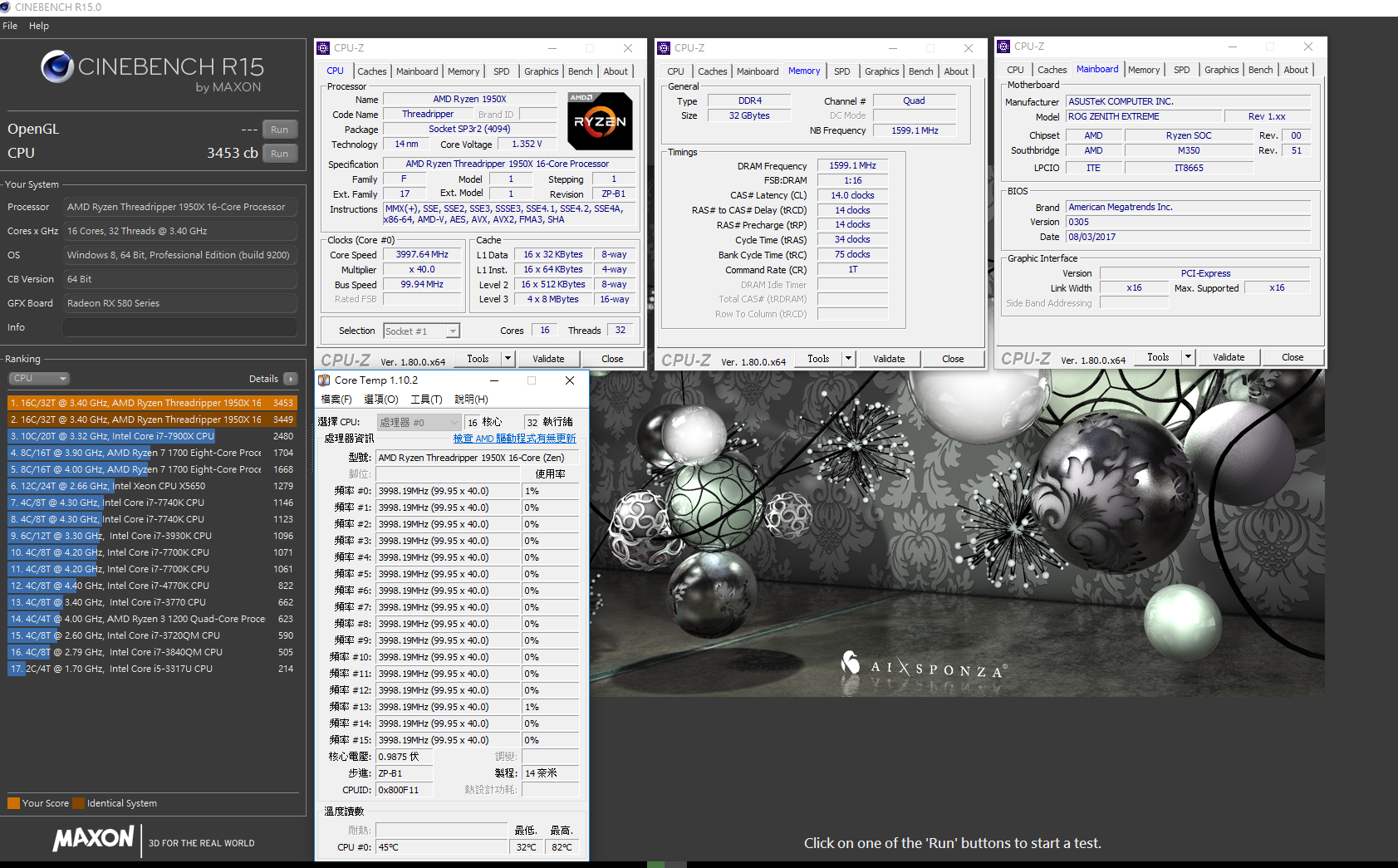1398x868 pixels.
Task: Click the Core Temp title bar icon
Action: 324,380
